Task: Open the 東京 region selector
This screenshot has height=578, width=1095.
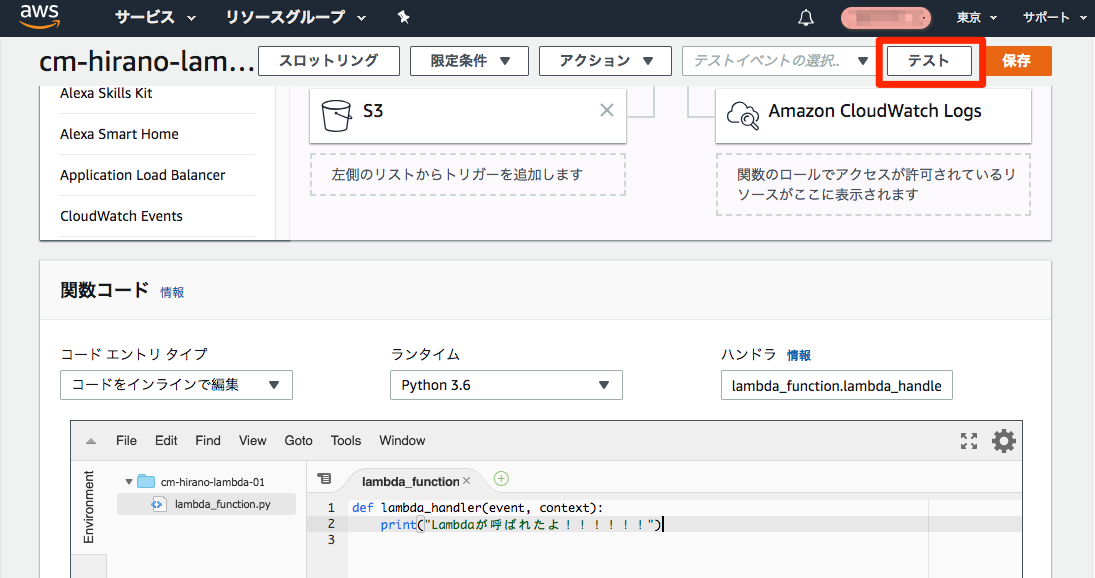Action: pyautogui.click(x=976, y=17)
